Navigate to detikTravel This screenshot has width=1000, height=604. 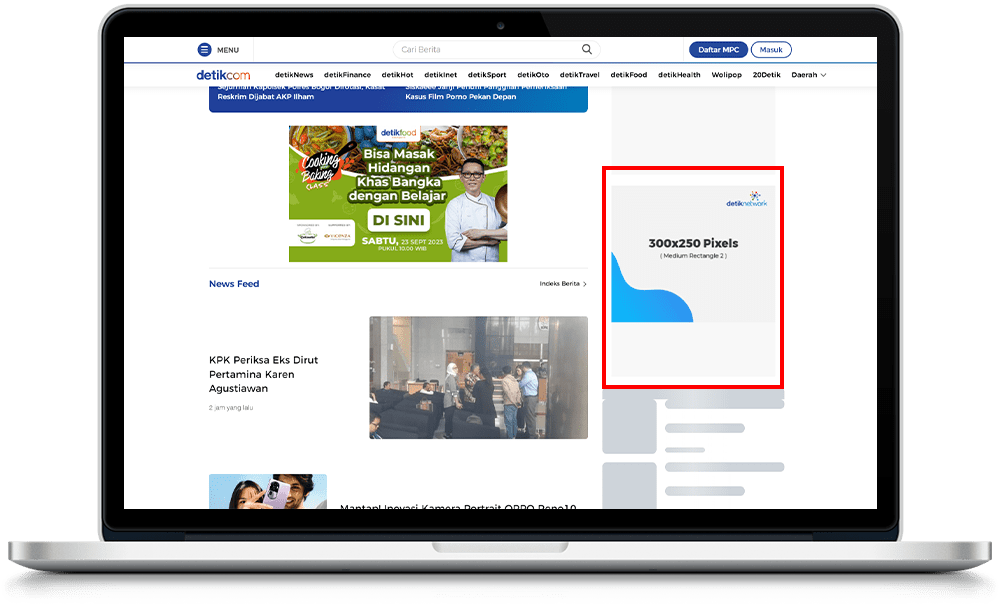coord(579,75)
